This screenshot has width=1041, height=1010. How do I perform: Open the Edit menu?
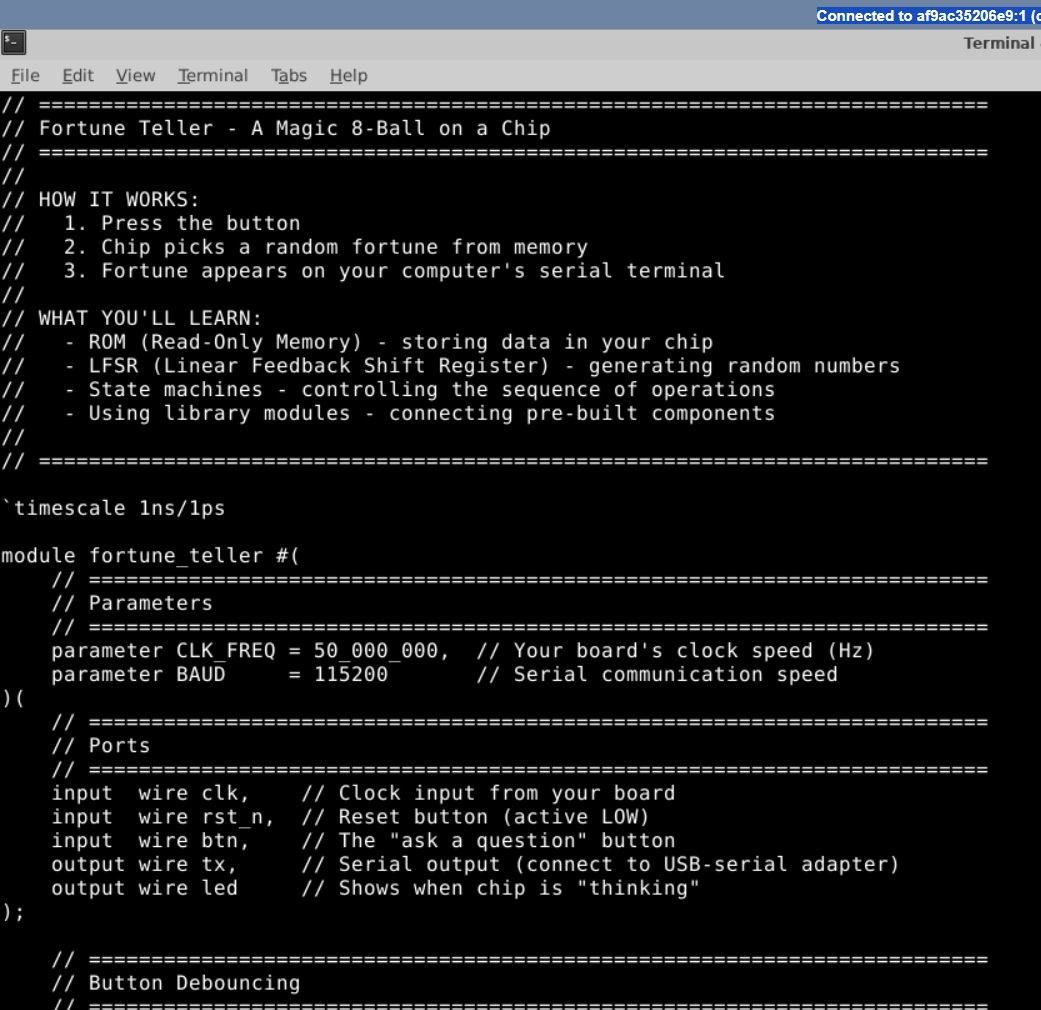[x=78, y=76]
